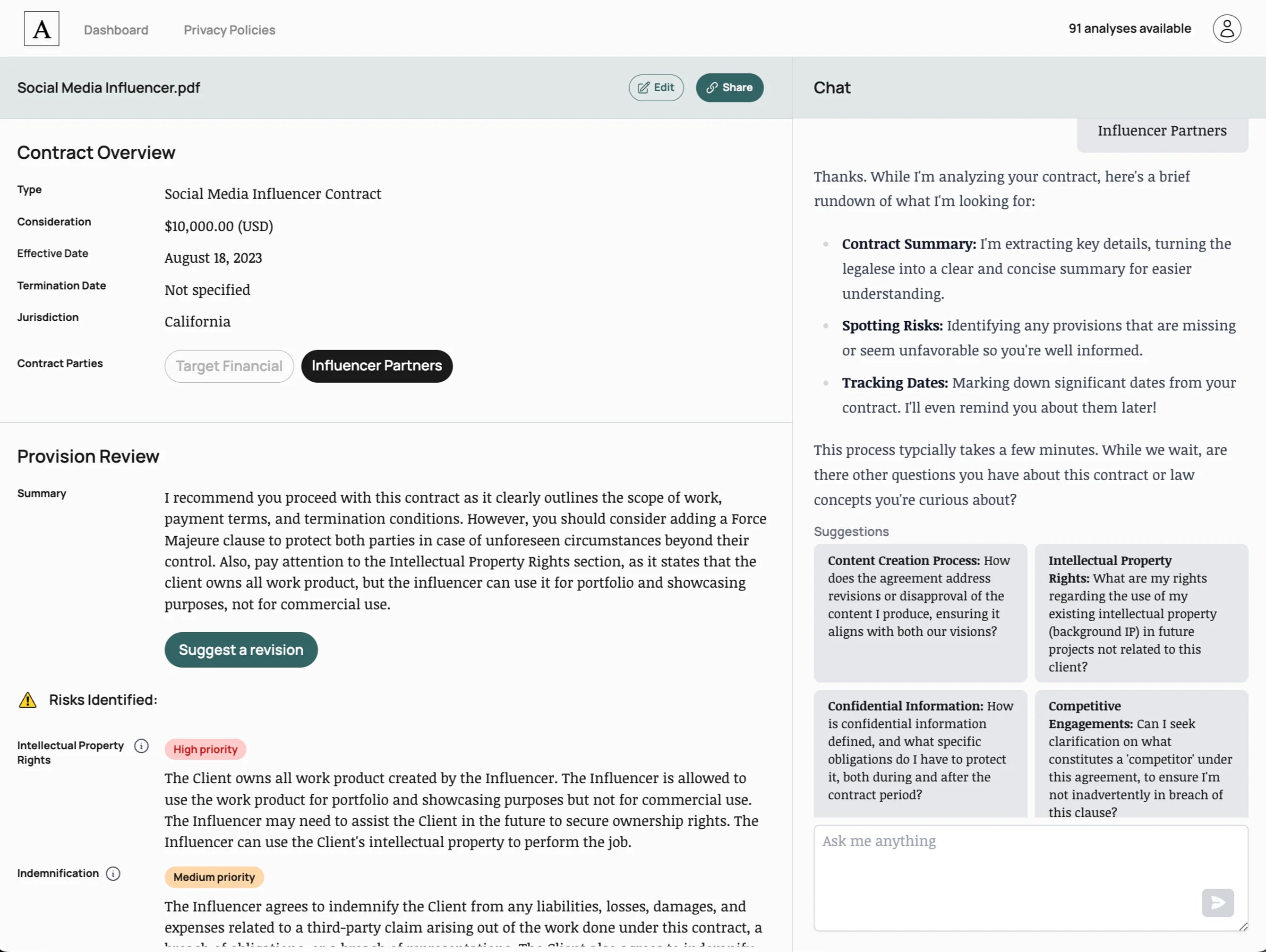This screenshot has width=1266, height=952.
Task: Pick the Competitive Engagements suggestion card
Action: [x=1141, y=754]
